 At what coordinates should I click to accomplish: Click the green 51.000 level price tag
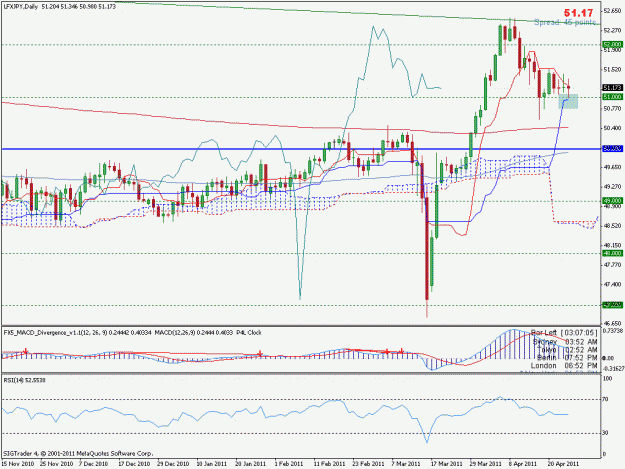pyautogui.click(x=613, y=97)
